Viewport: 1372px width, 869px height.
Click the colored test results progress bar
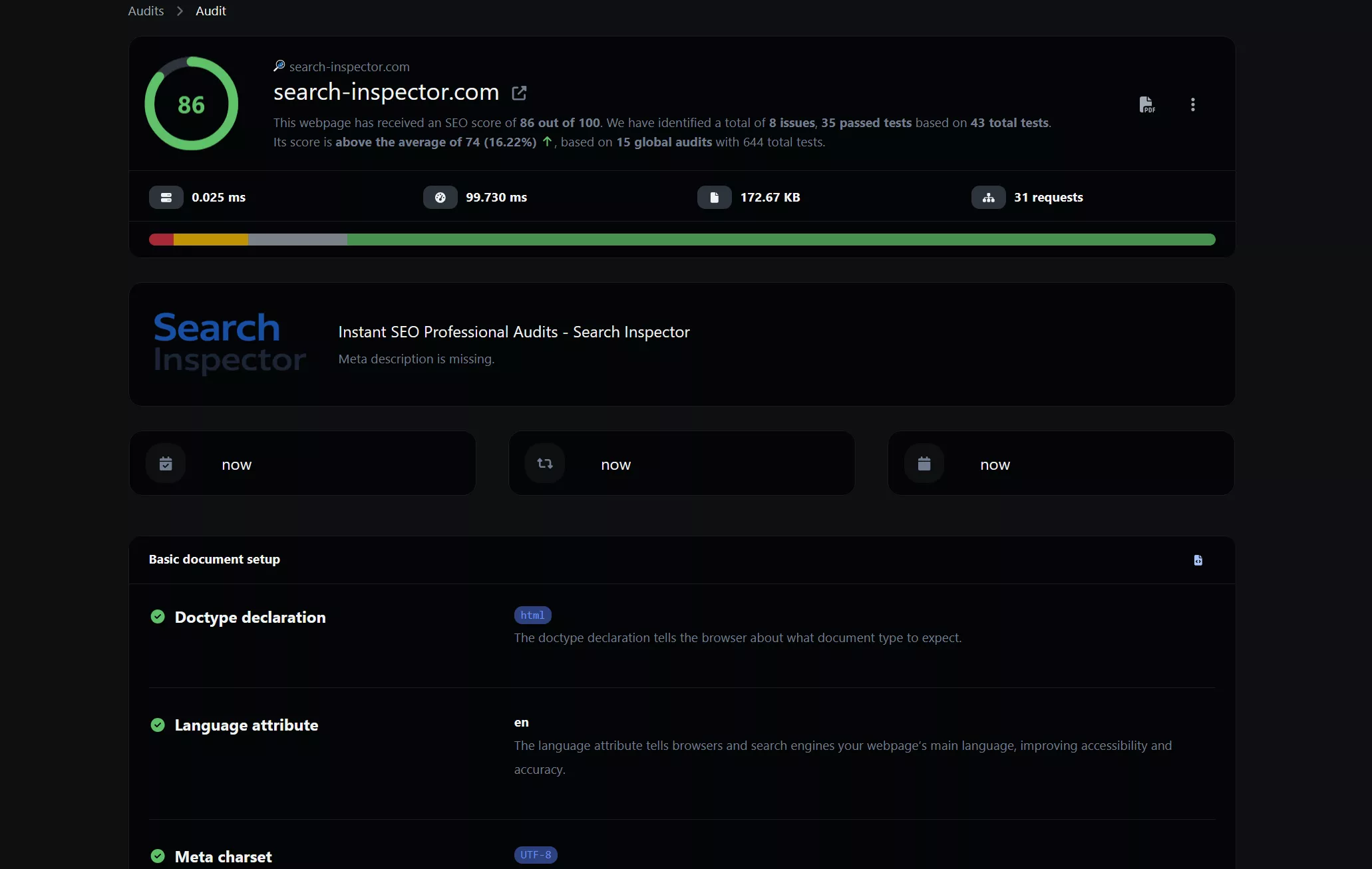pos(681,239)
